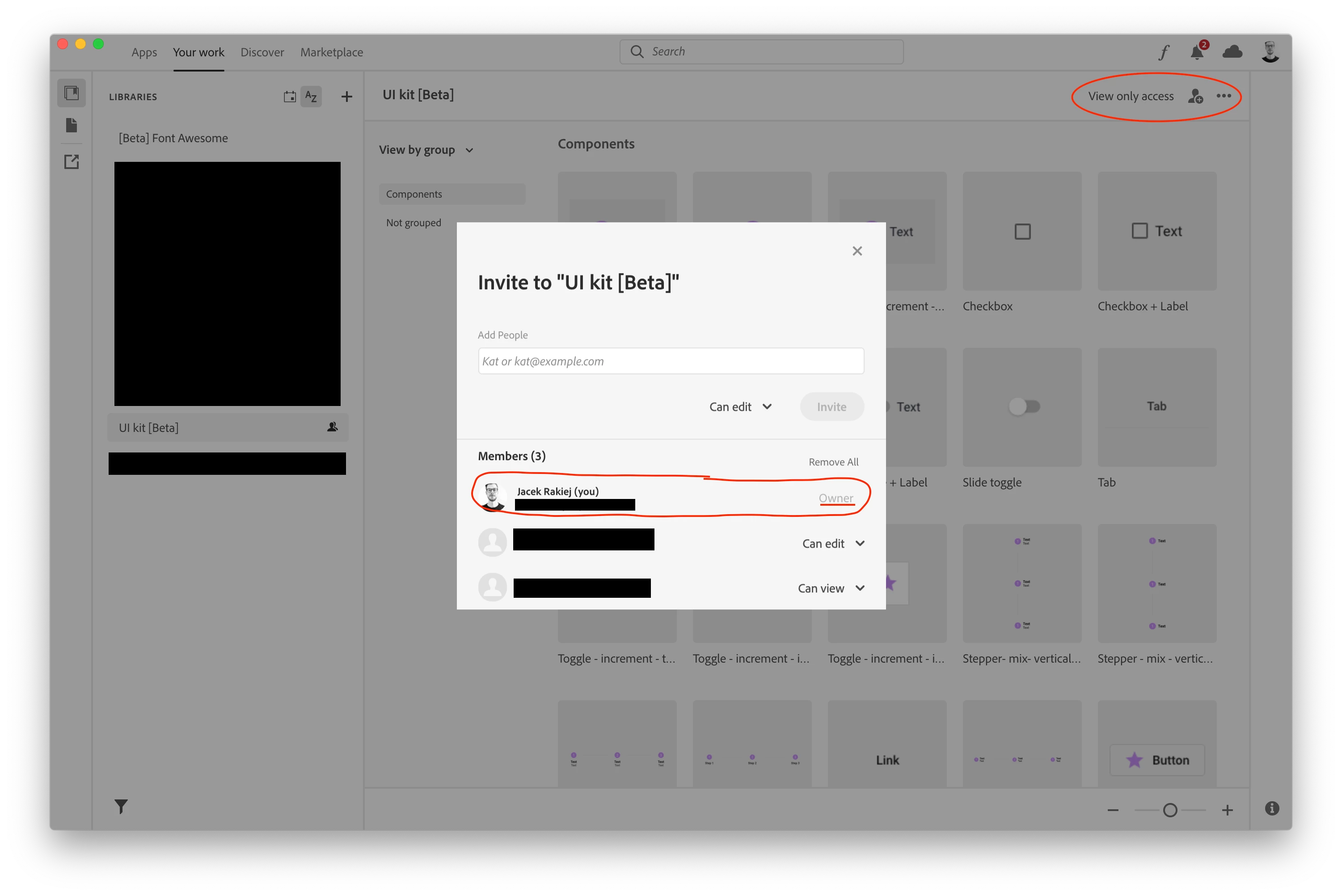Screen dimensions: 1342x896
Task: Expand the View by group dropdown
Action: click(426, 150)
